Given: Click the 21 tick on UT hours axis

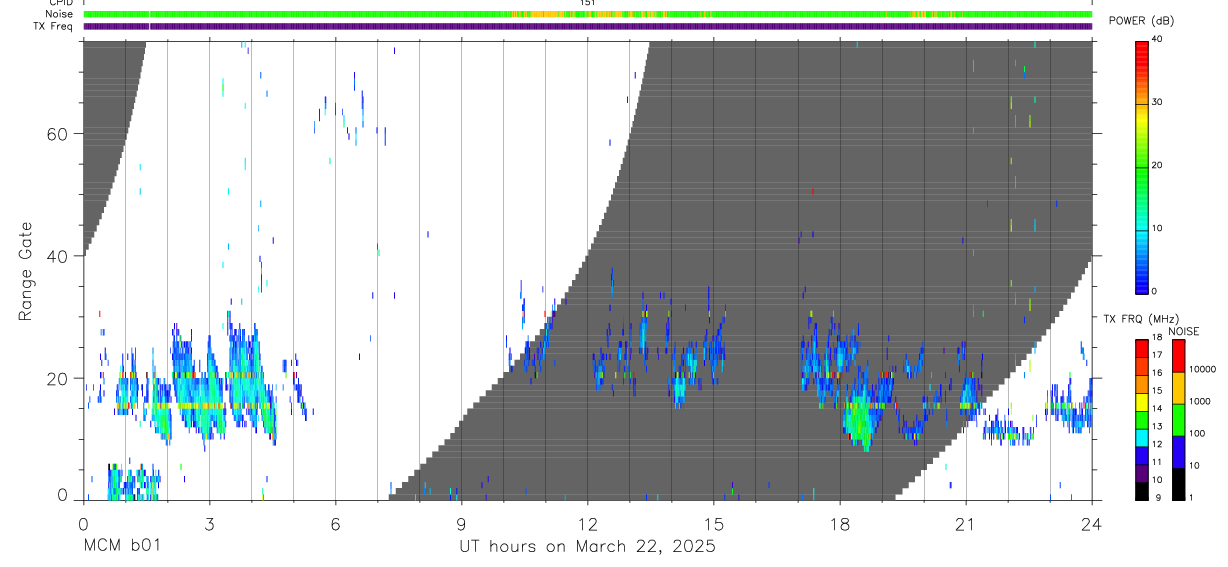Looking at the screenshot, I should (x=966, y=523).
